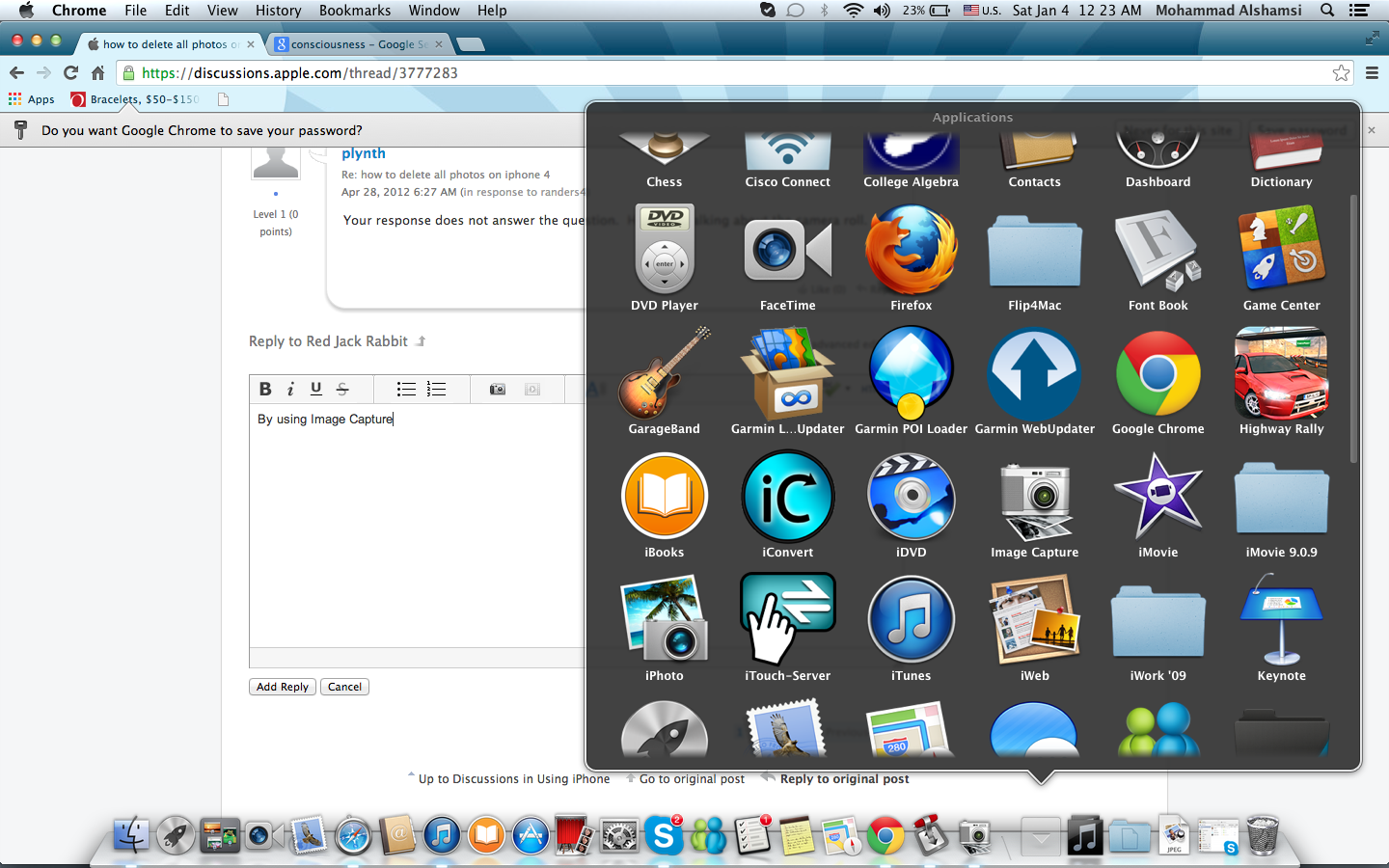Open the iMovie 9.0.9 folder
This screenshot has width=1389, height=868.
tap(1282, 498)
